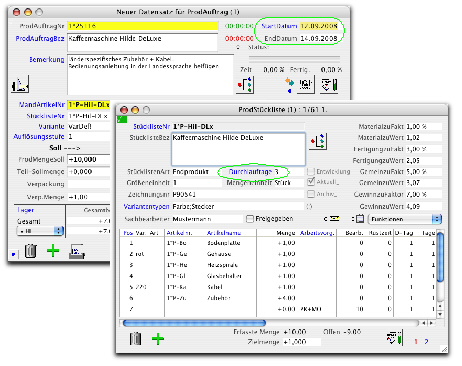This screenshot has height=366, width=462.
Task: Click the horizontal scrollbar thumb below the table
Action: [194, 323]
